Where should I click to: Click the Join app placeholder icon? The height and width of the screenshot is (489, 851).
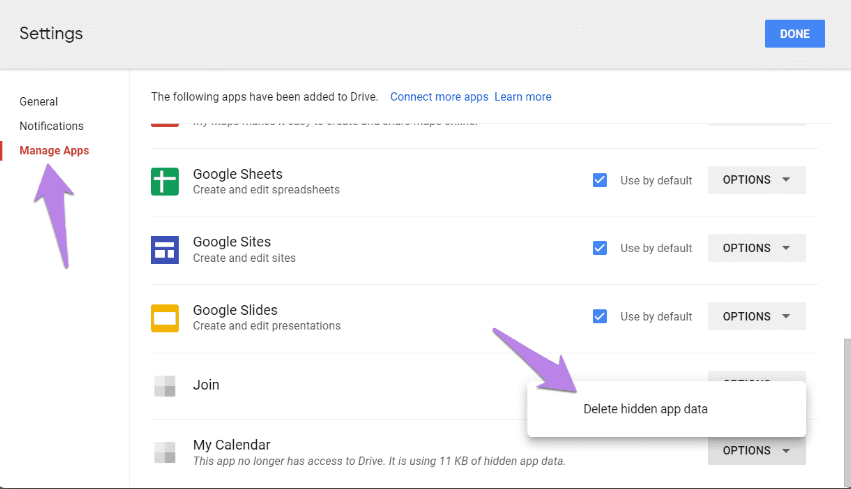coord(165,386)
